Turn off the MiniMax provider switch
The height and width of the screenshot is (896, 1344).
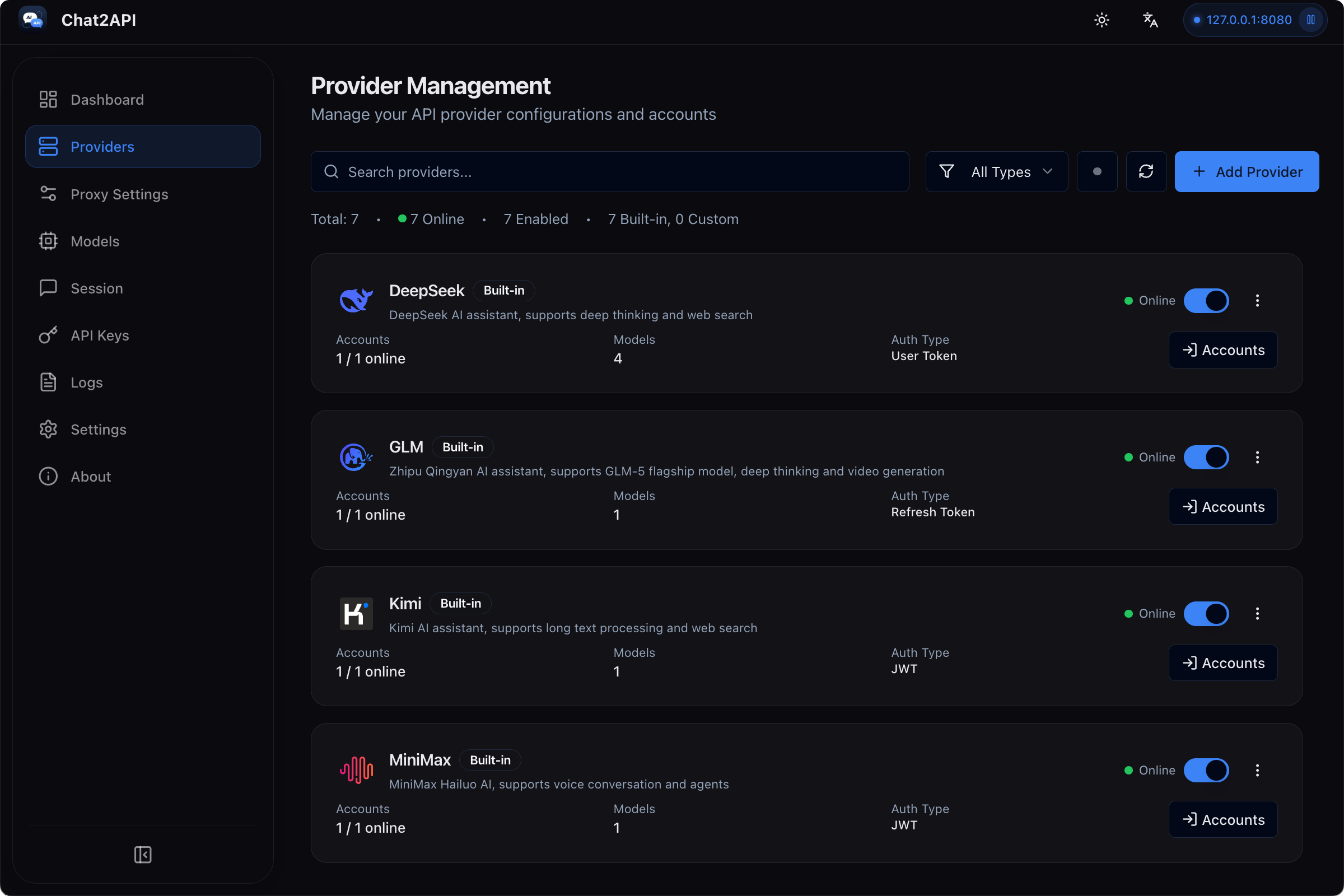pos(1206,771)
